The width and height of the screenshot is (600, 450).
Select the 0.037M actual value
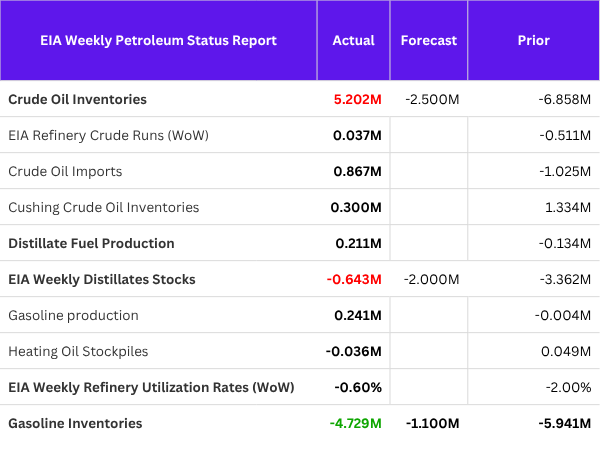(x=357, y=135)
